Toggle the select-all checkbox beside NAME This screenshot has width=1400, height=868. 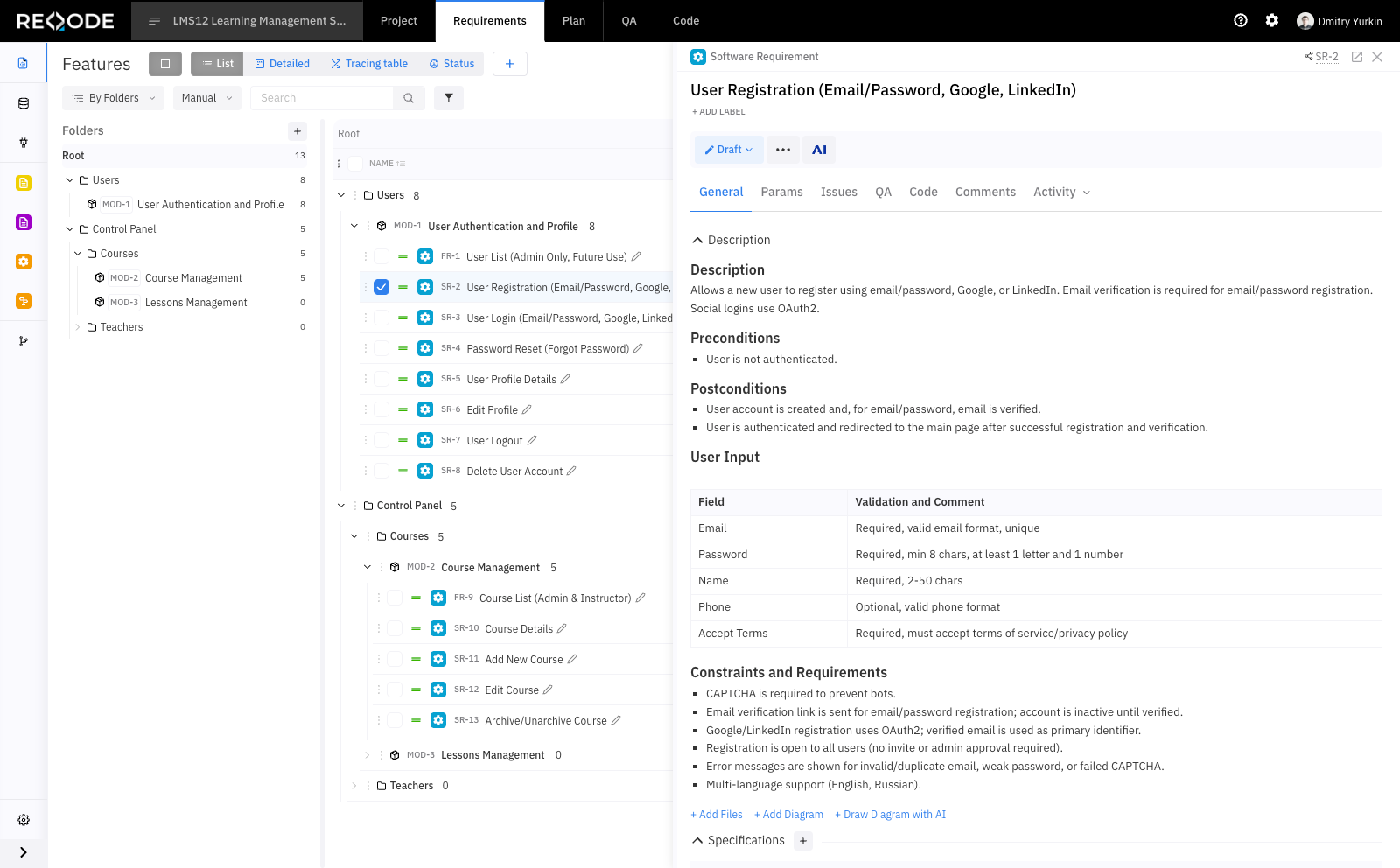point(355,164)
